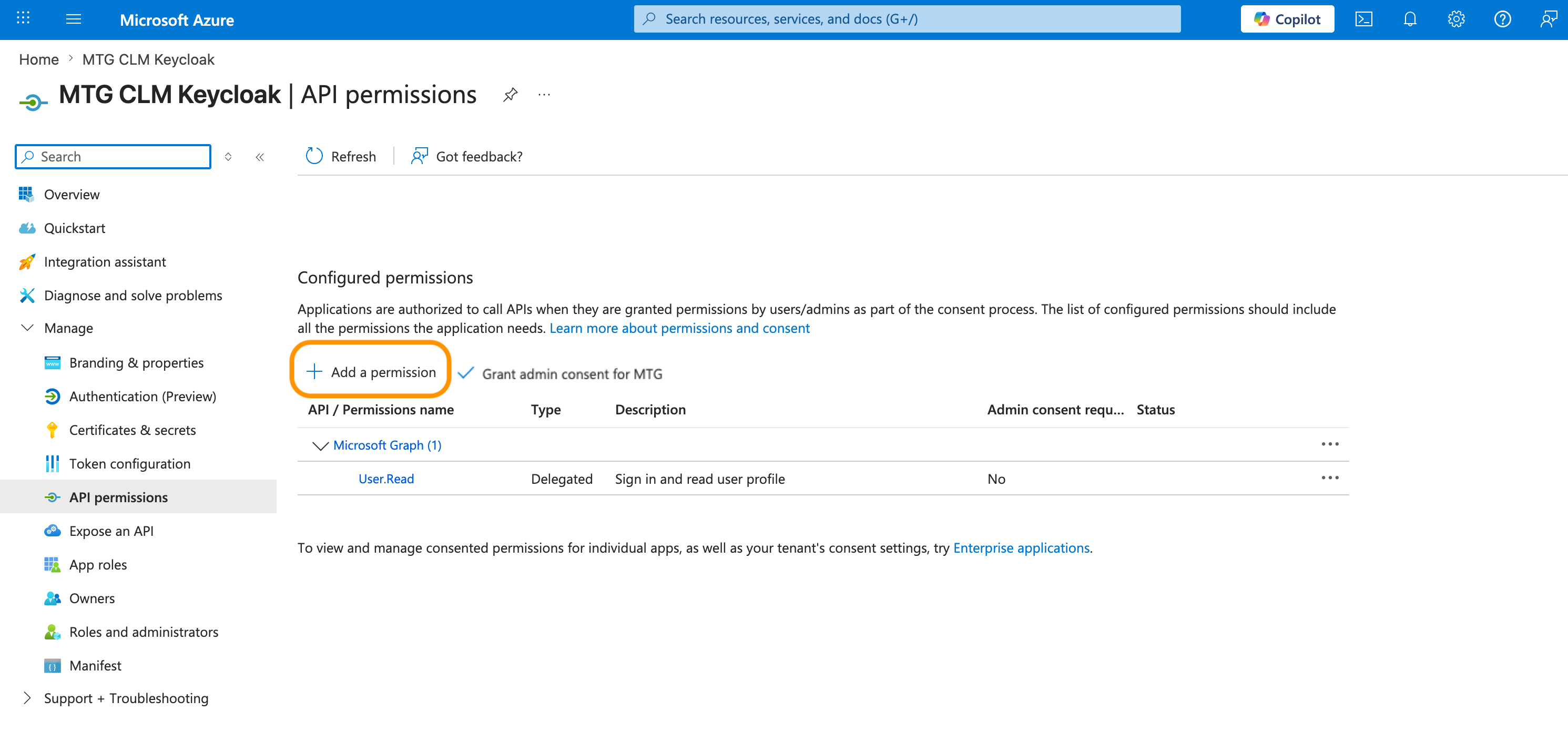Click the Admin consent required column header
Screen dimensions: 1568x732
1055,410
